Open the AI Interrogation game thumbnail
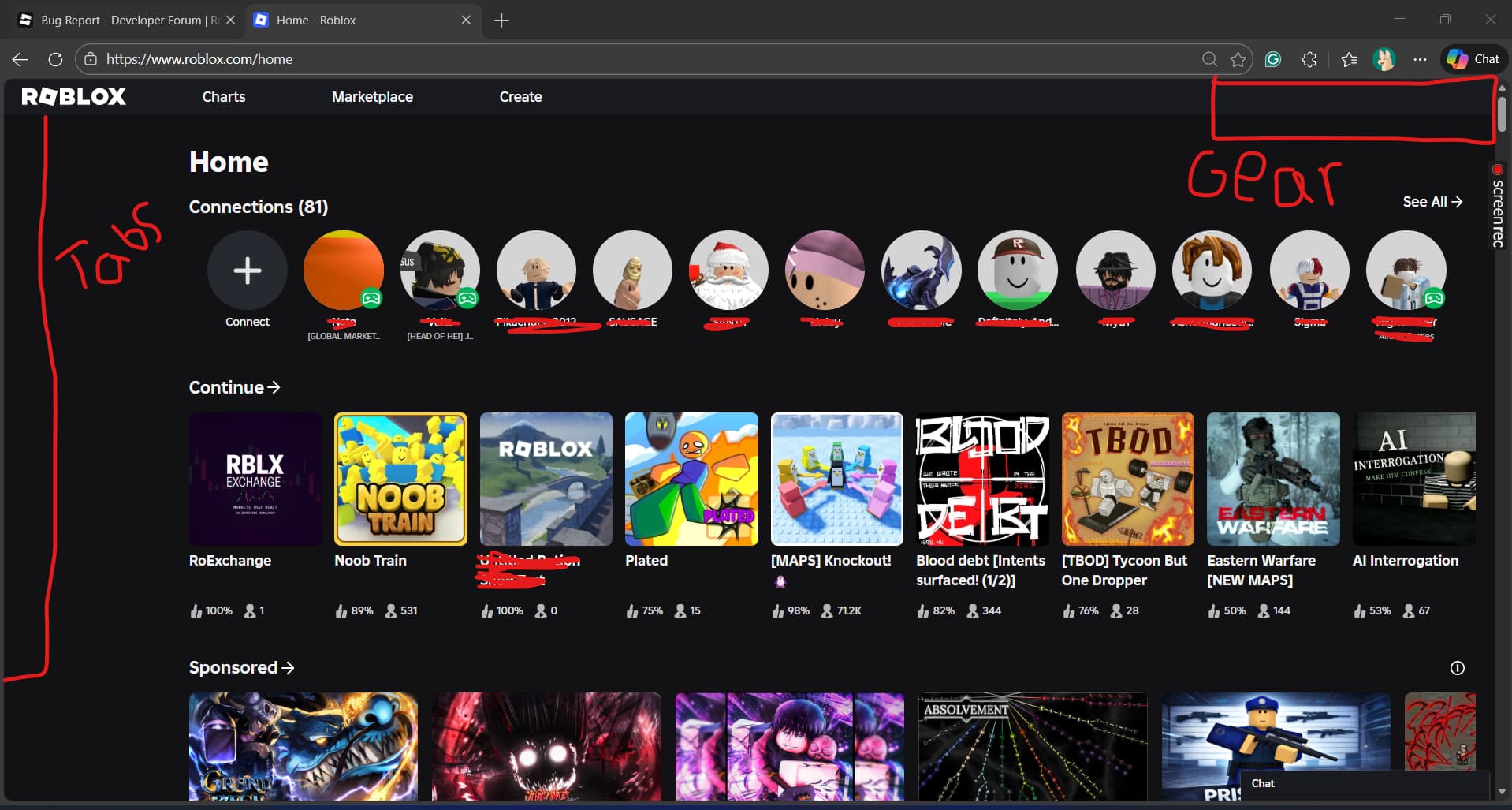 point(1414,479)
